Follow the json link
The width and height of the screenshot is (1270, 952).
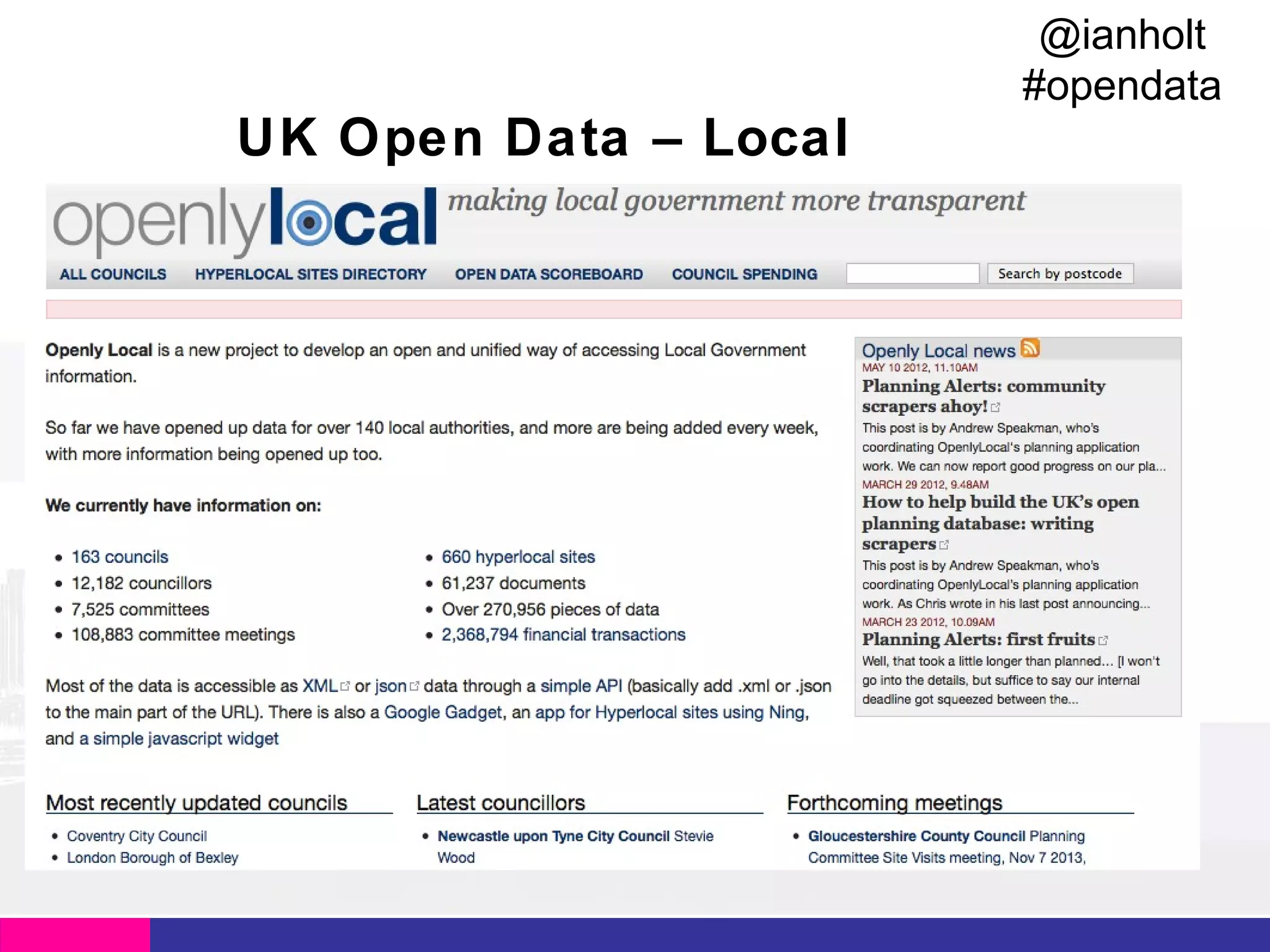(x=391, y=686)
